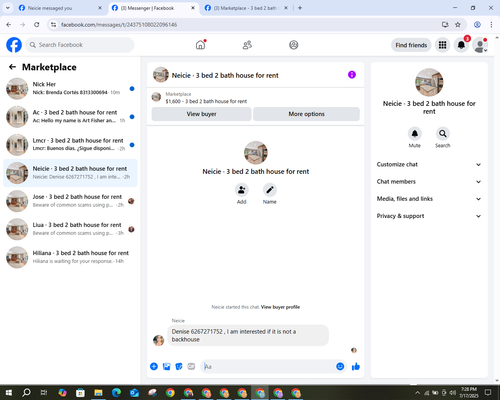Viewport: 500px width, 400px height.
Task: Open the Facebook logo home link
Action: point(14,45)
